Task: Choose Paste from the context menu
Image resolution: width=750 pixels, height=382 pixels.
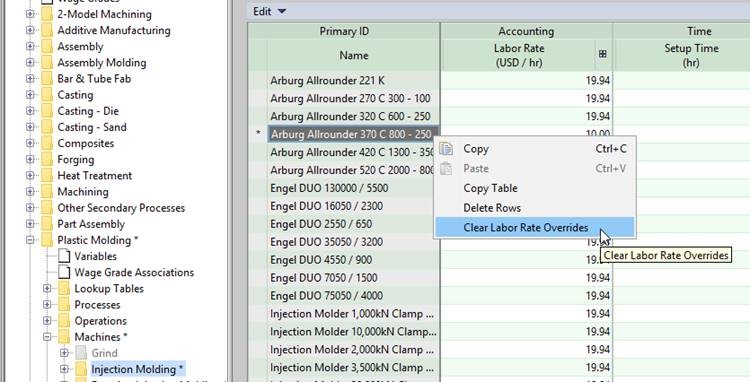Action: point(535,168)
